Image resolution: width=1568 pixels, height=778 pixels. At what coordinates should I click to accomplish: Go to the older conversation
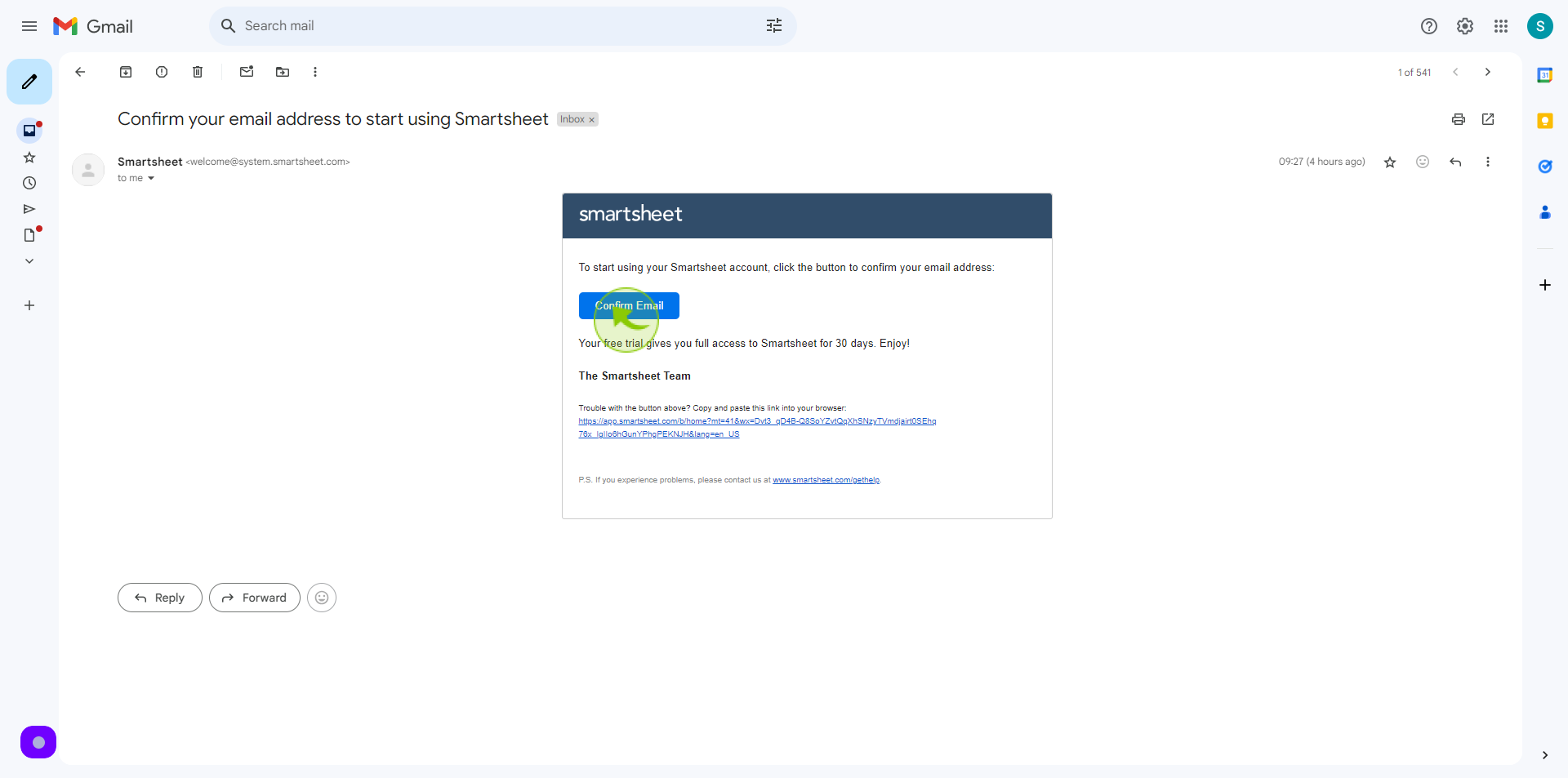pos(1488,72)
